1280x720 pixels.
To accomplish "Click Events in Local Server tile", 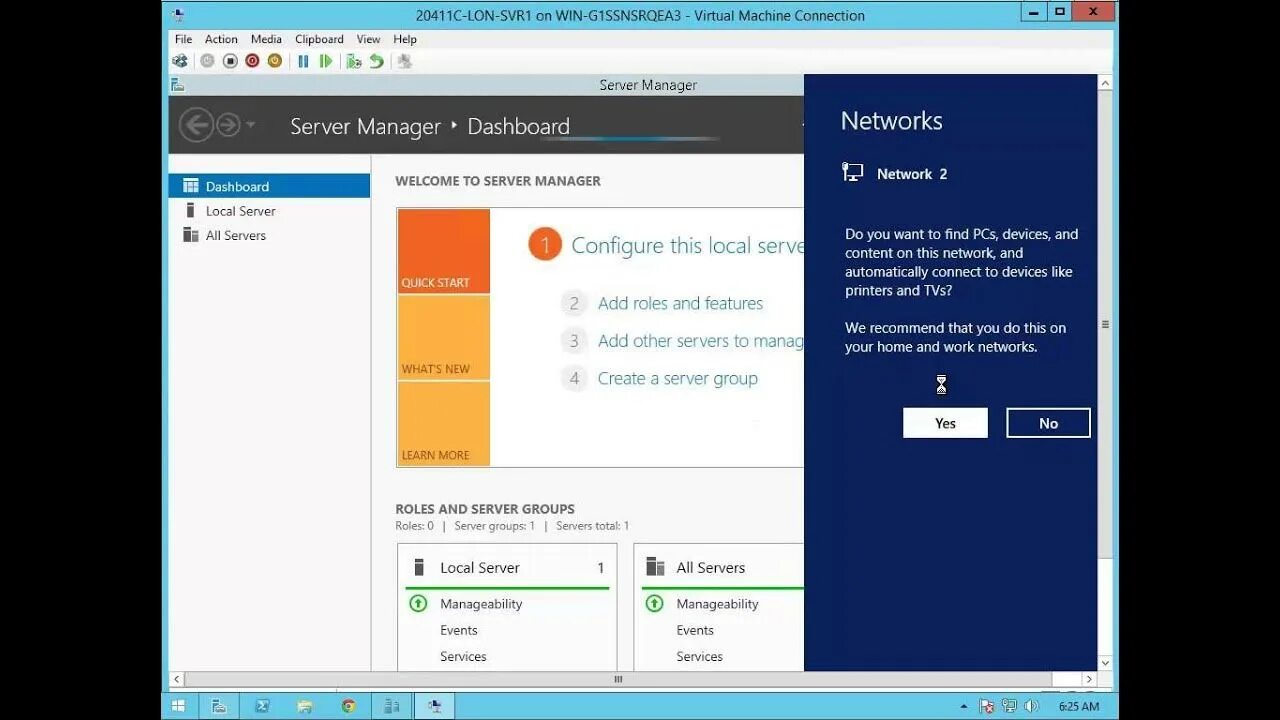I will [x=459, y=630].
